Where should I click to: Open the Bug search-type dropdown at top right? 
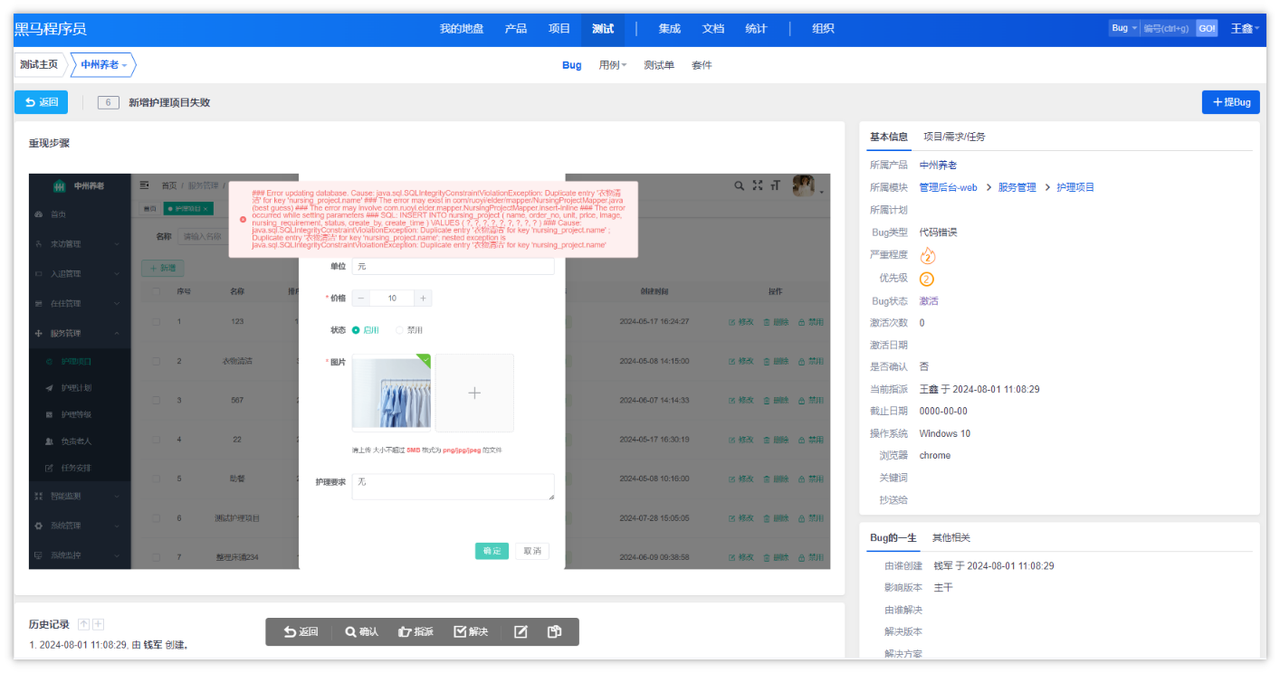pos(1124,28)
